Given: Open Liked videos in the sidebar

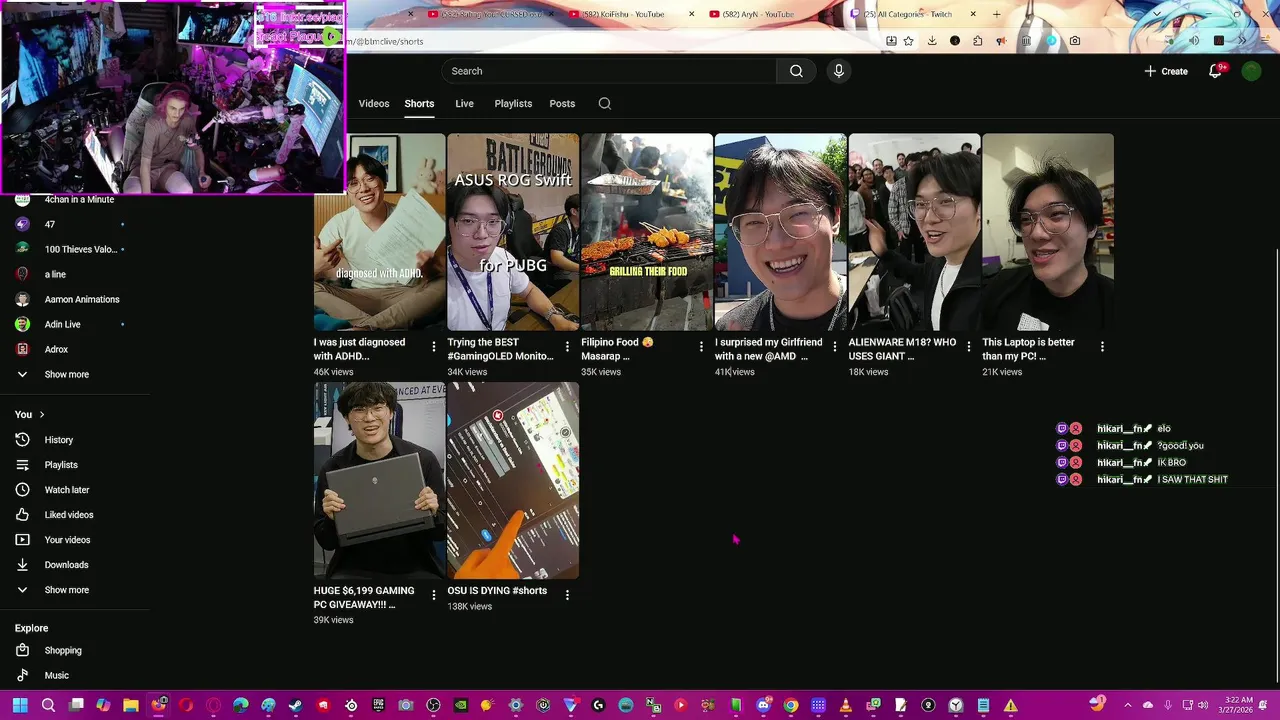Looking at the screenshot, I should point(68,515).
